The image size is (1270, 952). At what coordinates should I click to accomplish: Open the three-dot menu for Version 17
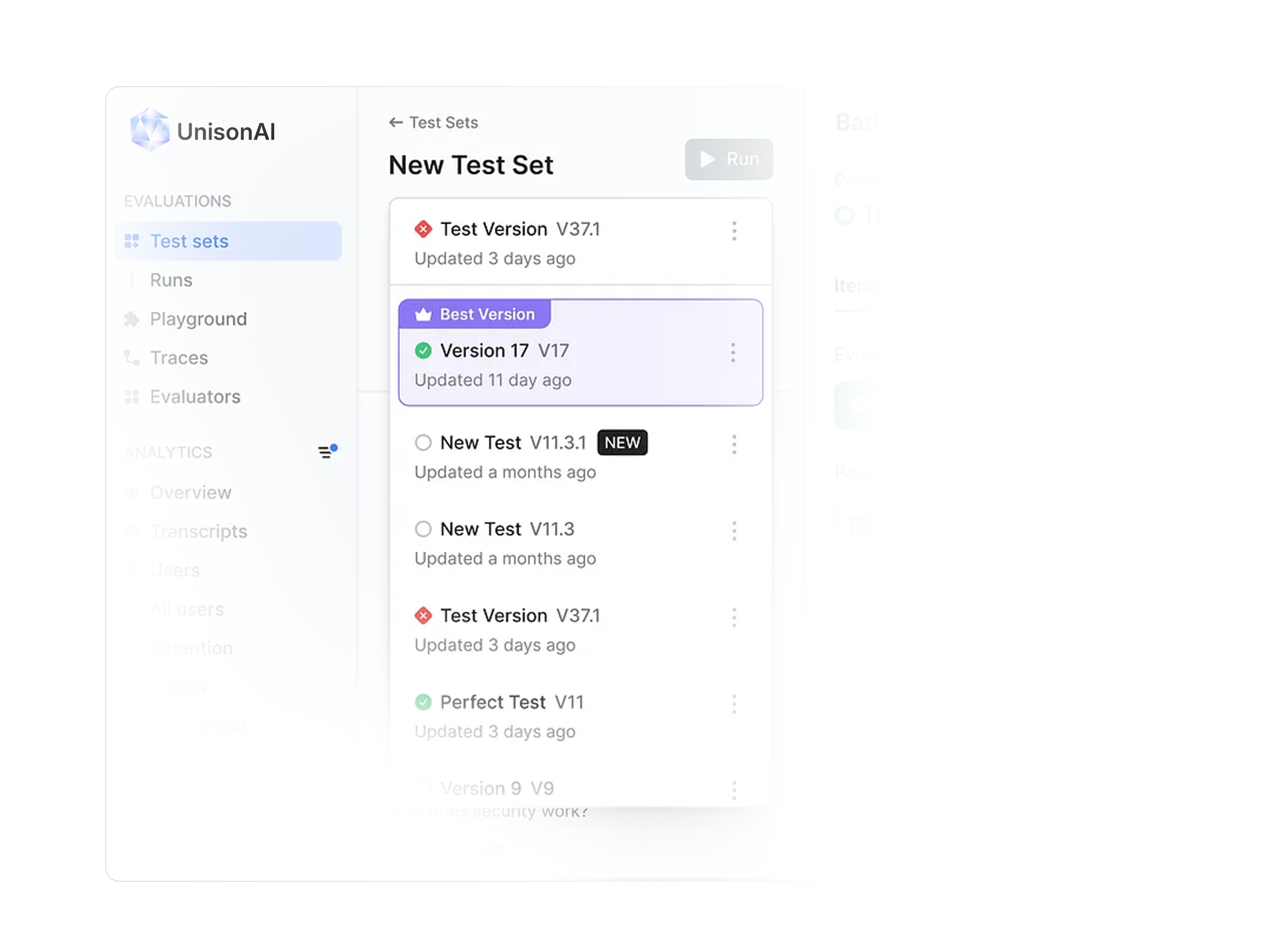click(x=734, y=352)
